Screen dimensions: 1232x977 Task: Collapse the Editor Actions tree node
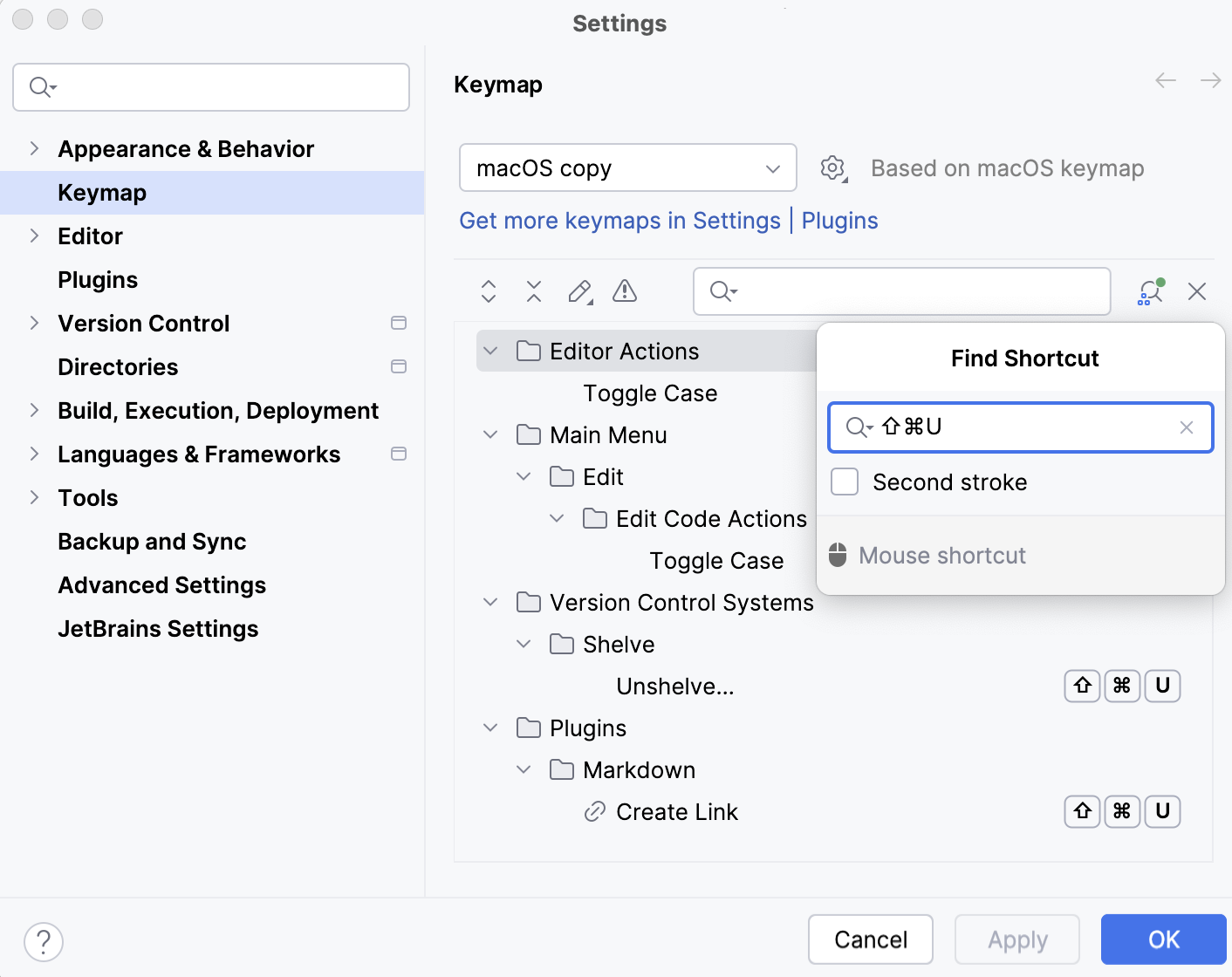[x=491, y=351]
